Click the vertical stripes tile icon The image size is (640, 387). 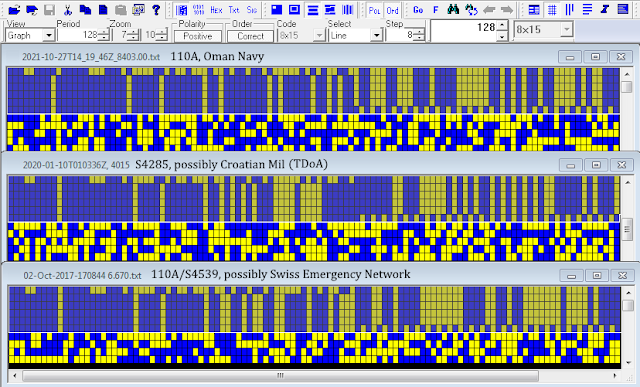click(347, 10)
